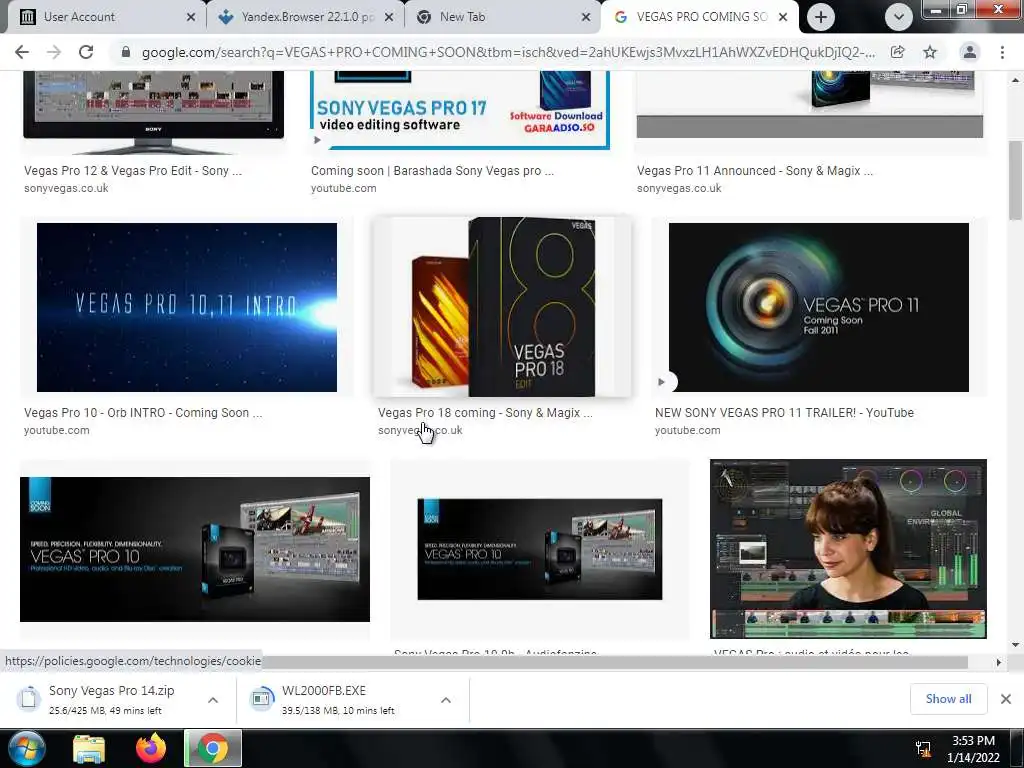Open WL2000FB.EXE download item
Viewport: 1024px width, 768px height.
338,699
